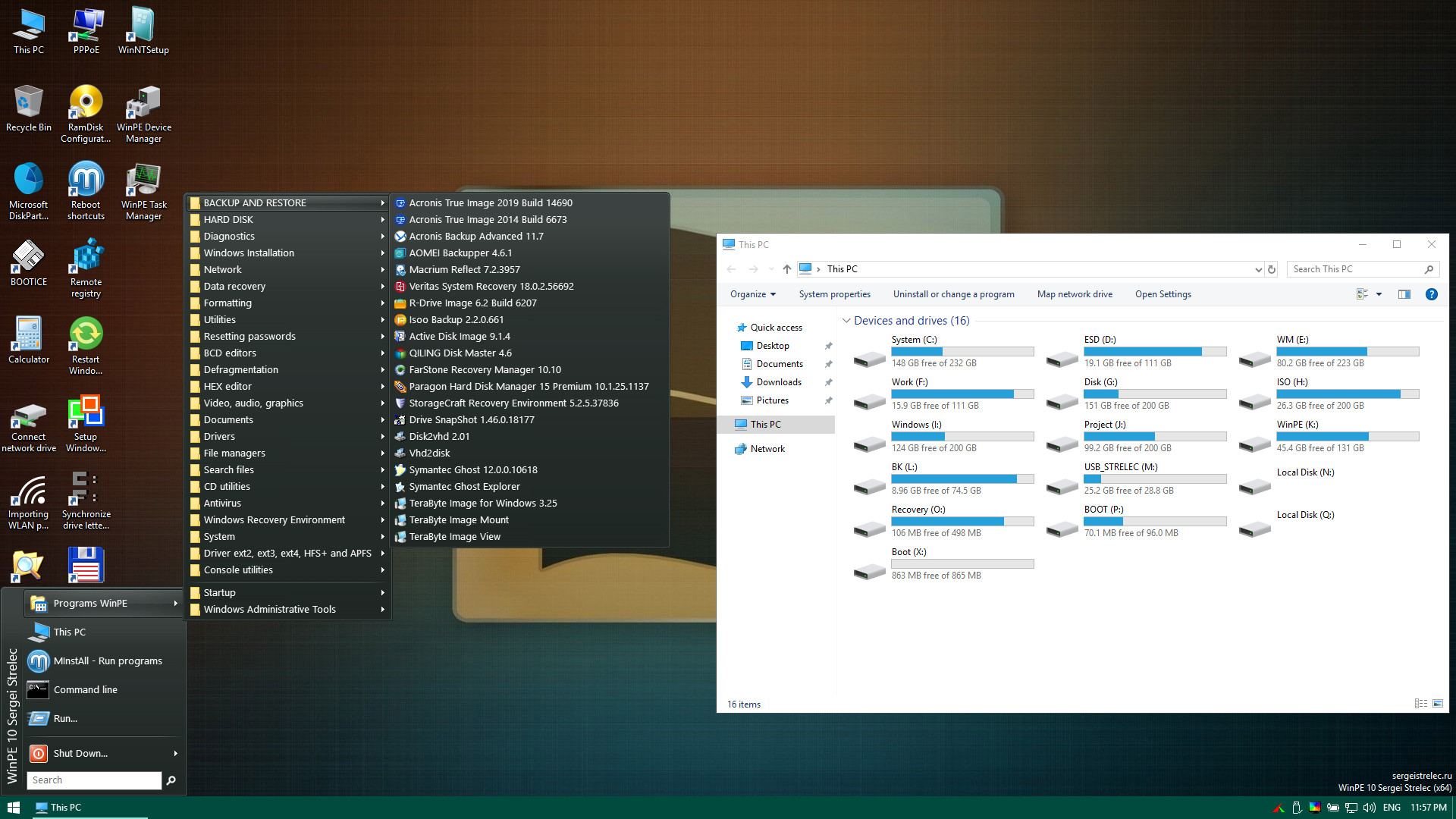The height and width of the screenshot is (819, 1456).
Task: Unpin Downloads from Quick access
Action: pyautogui.click(x=828, y=382)
